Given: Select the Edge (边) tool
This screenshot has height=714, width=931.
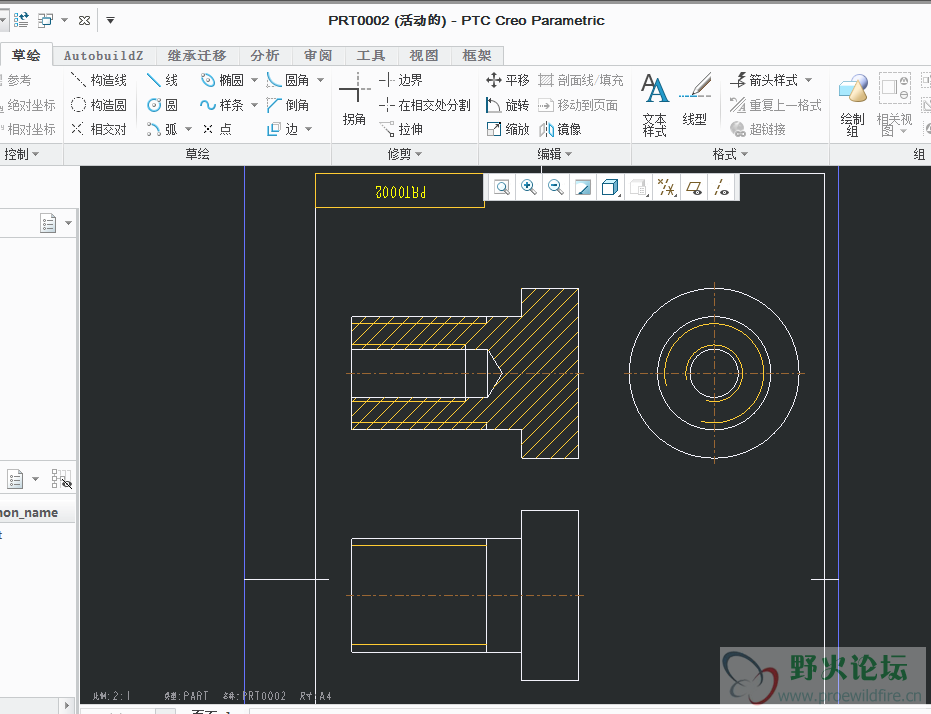Looking at the screenshot, I should click(x=283, y=129).
